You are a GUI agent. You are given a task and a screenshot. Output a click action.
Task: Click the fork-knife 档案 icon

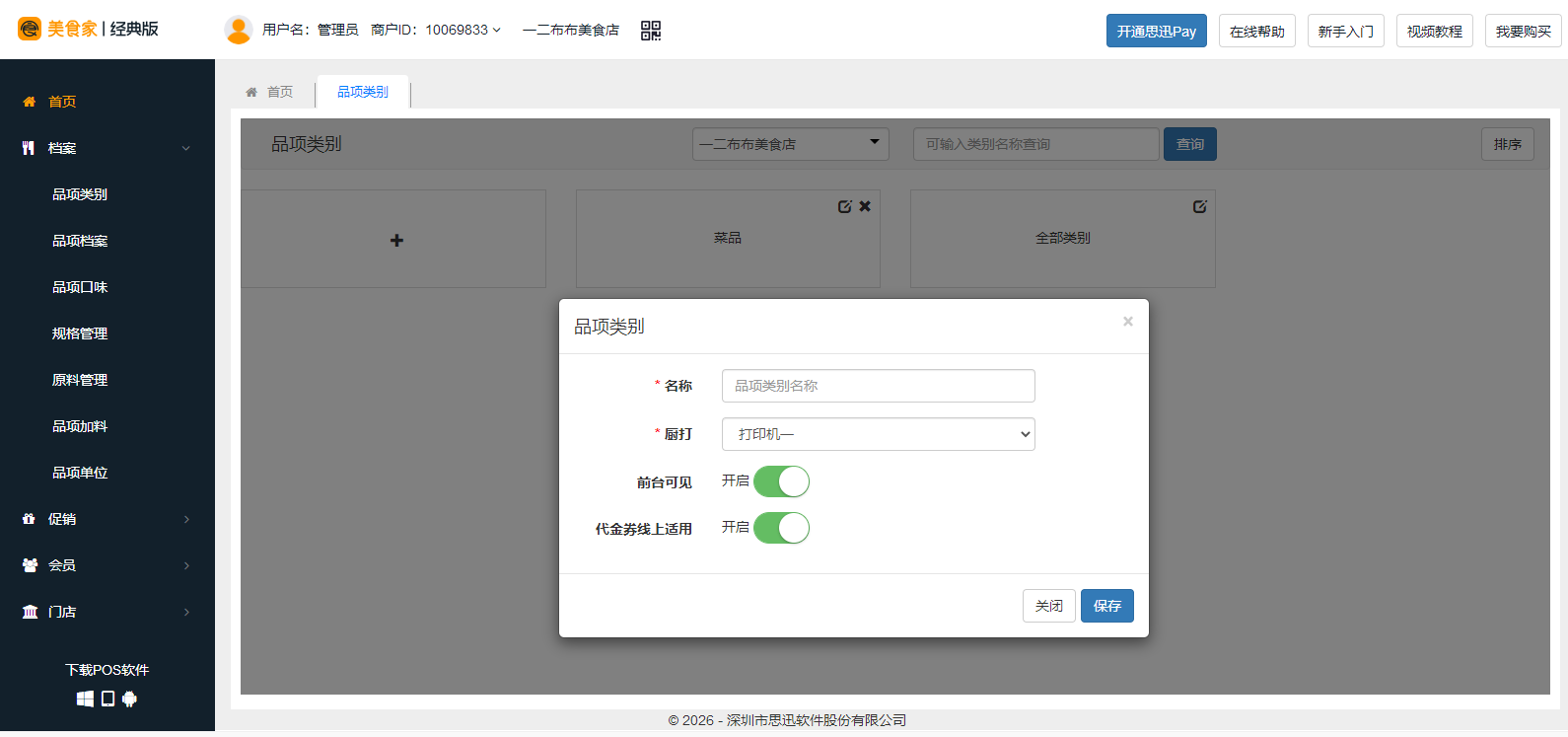(x=29, y=148)
